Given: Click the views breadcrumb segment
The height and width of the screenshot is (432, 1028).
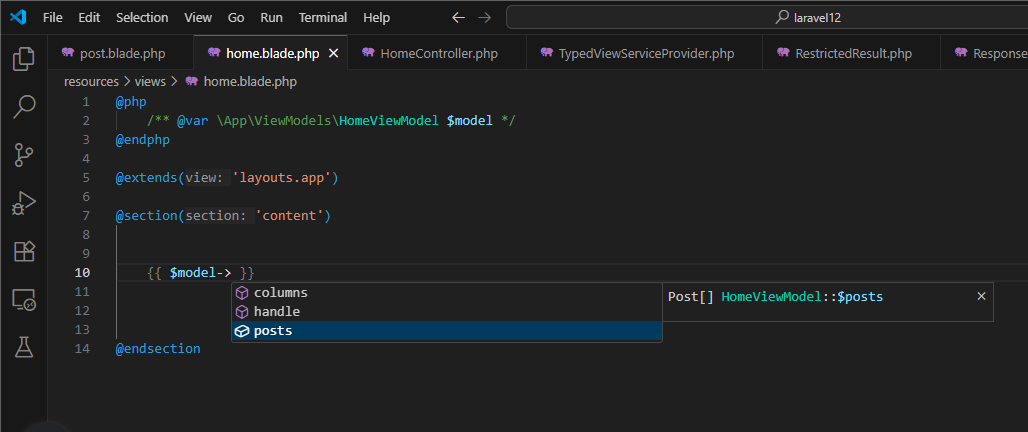Looking at the screenshot, I should pyautogui.click(x=150, y=82).
